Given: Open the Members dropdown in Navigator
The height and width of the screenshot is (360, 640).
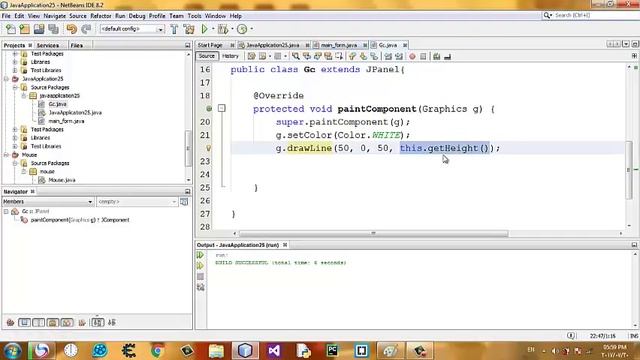Looking at the screenshot, I should [x=48, y=202].
